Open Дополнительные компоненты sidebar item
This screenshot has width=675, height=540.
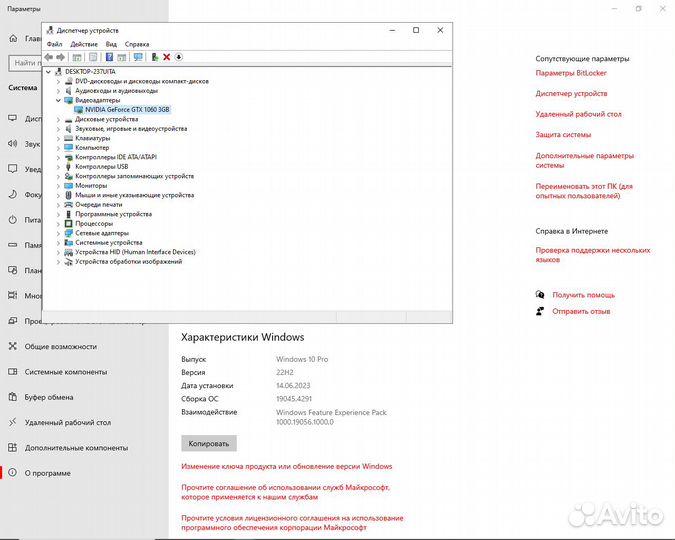[x=76, y=448]
